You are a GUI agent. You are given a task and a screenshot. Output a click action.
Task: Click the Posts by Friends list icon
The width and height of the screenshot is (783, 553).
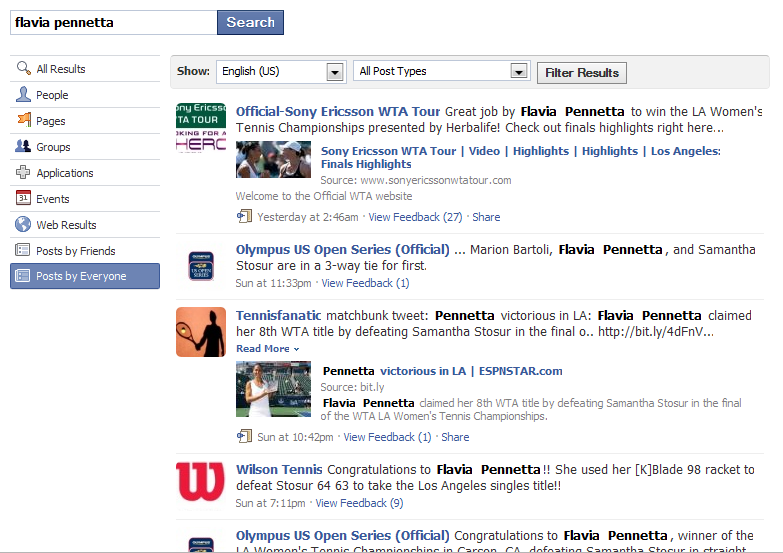(x=22, y=250)
